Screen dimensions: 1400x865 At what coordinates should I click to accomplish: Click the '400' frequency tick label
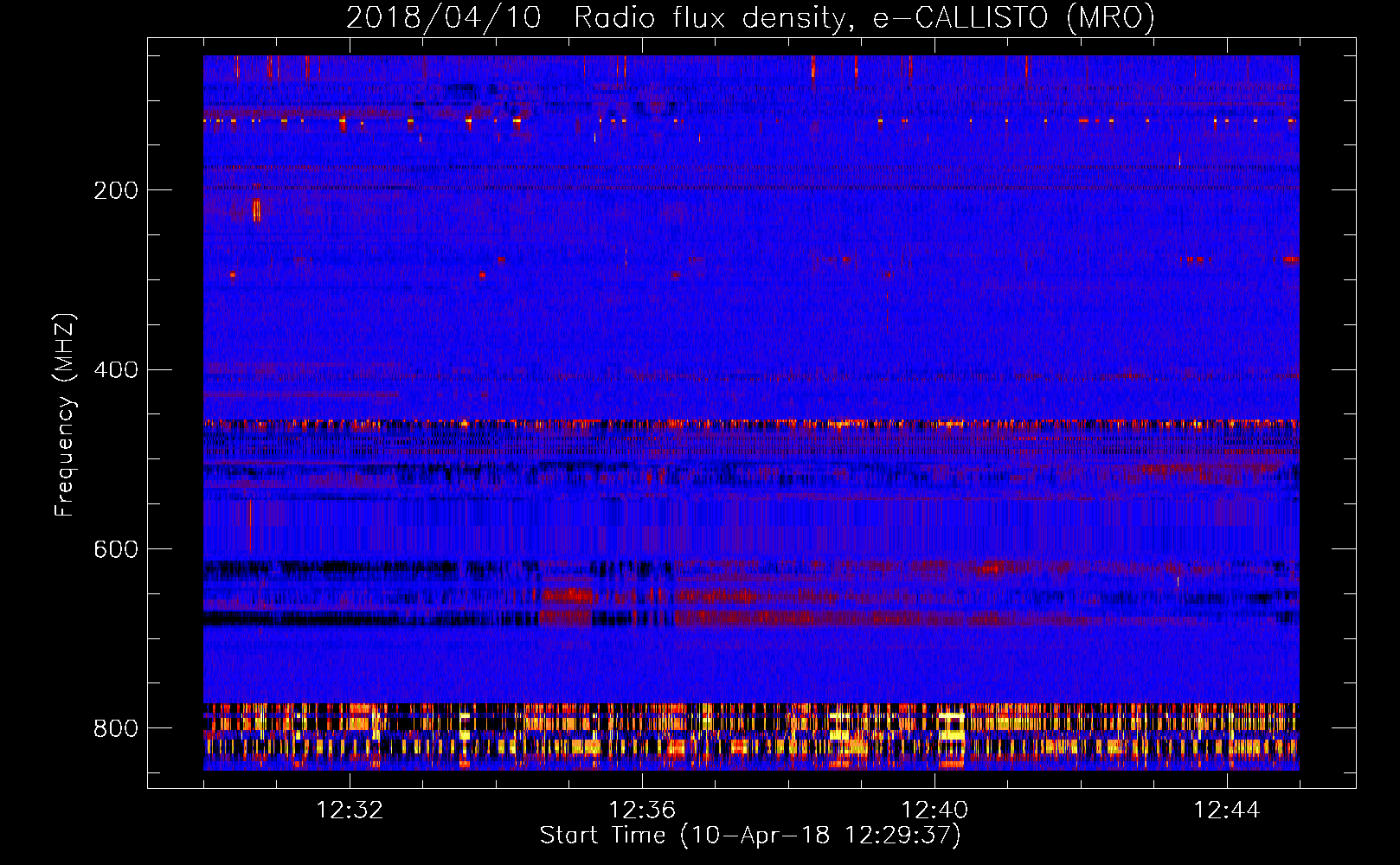[116, 370]
